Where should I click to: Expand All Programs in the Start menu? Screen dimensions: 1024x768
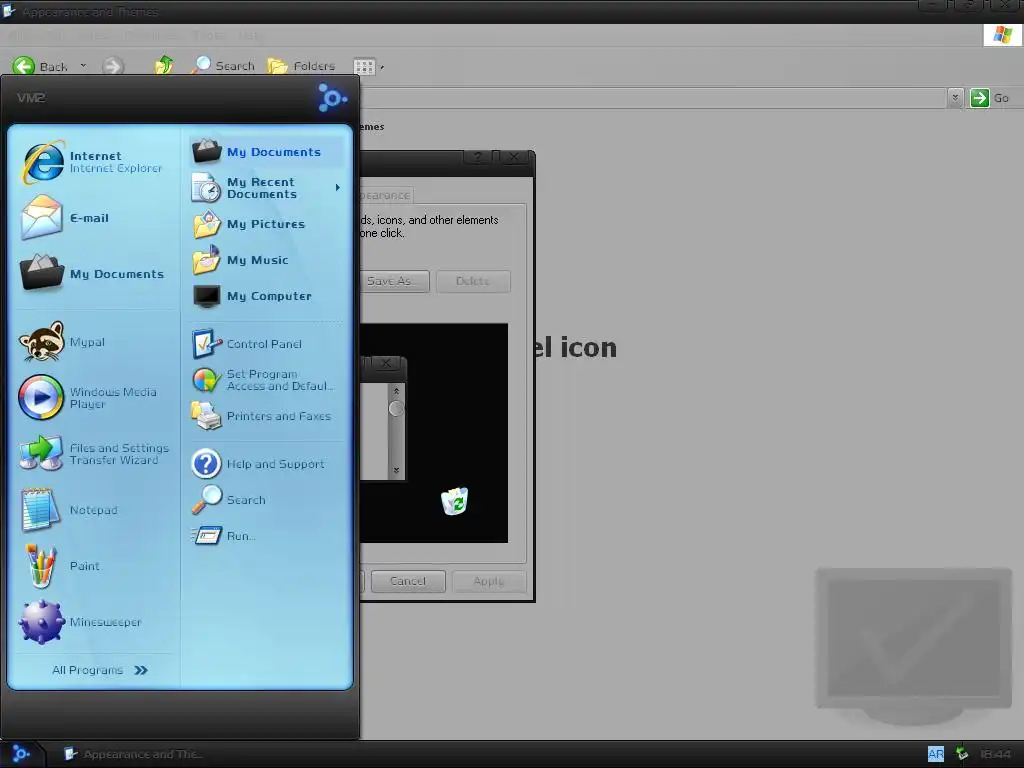coord(99,670)
